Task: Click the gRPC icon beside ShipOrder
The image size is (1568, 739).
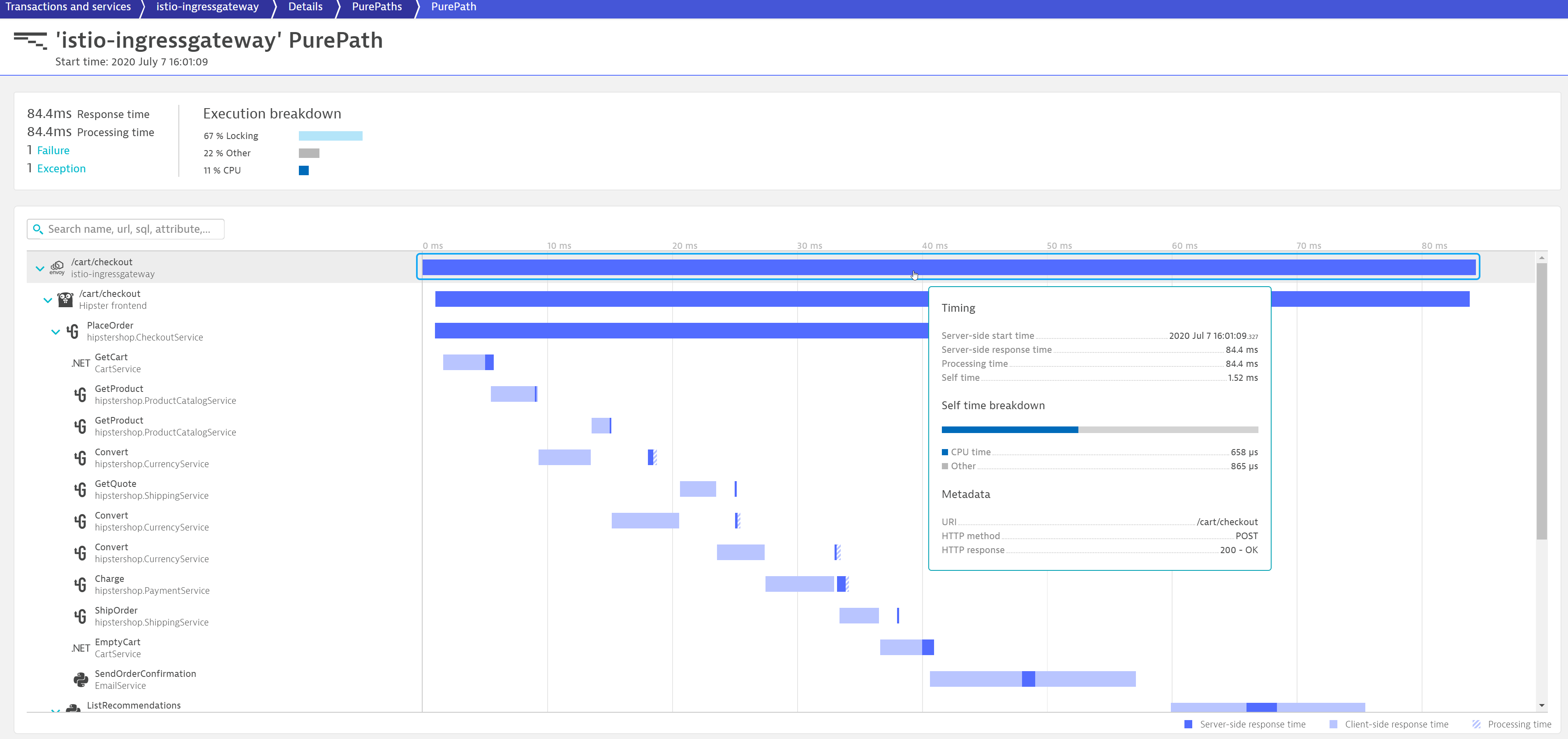Action: 80,616
